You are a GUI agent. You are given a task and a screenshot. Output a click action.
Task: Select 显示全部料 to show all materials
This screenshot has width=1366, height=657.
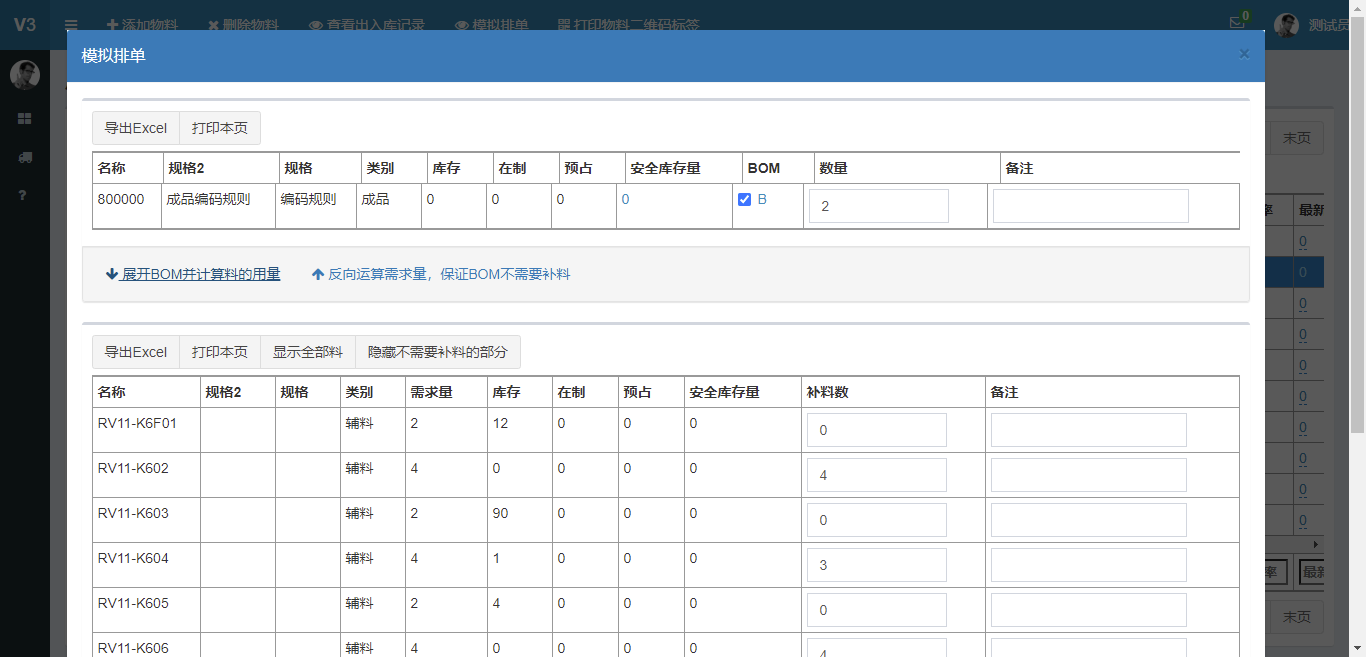point(308,352)
